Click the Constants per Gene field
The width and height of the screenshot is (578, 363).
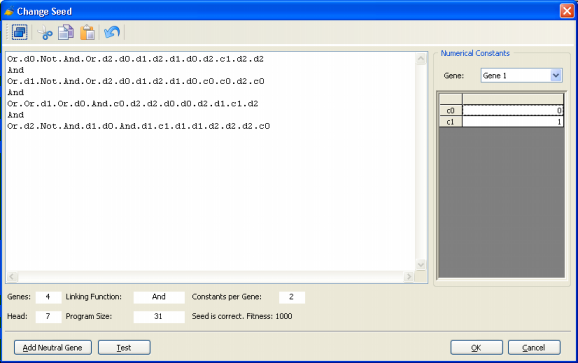click(292, 297)
